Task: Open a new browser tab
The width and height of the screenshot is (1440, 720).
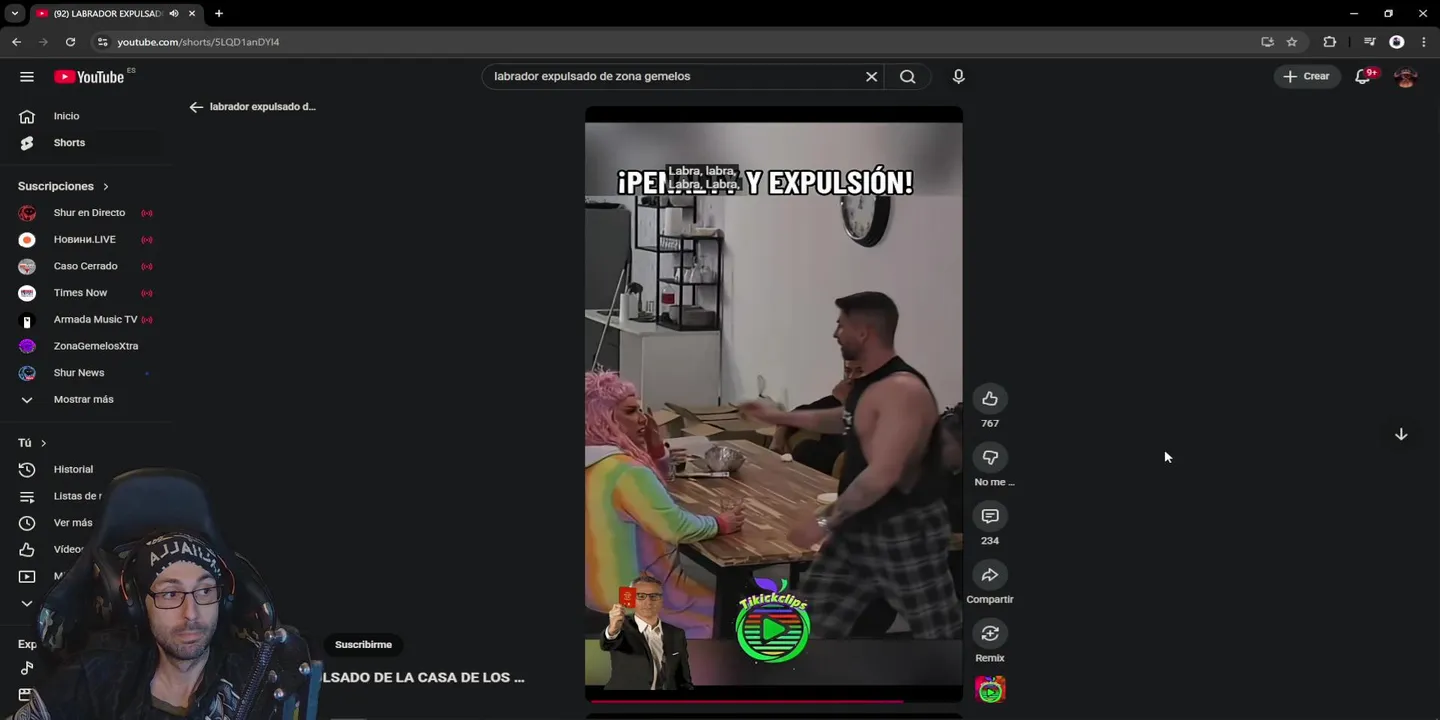Action: tap(219, 14)
